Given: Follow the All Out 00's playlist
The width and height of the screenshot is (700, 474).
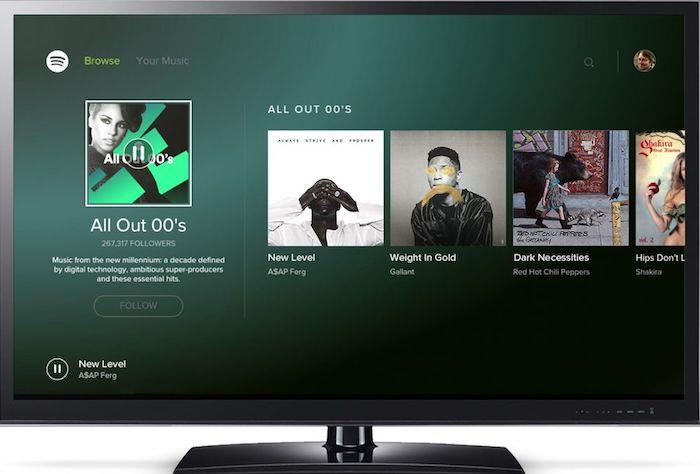Looking at the screenshot, I should pyautogui.click(x=138, y=306).
